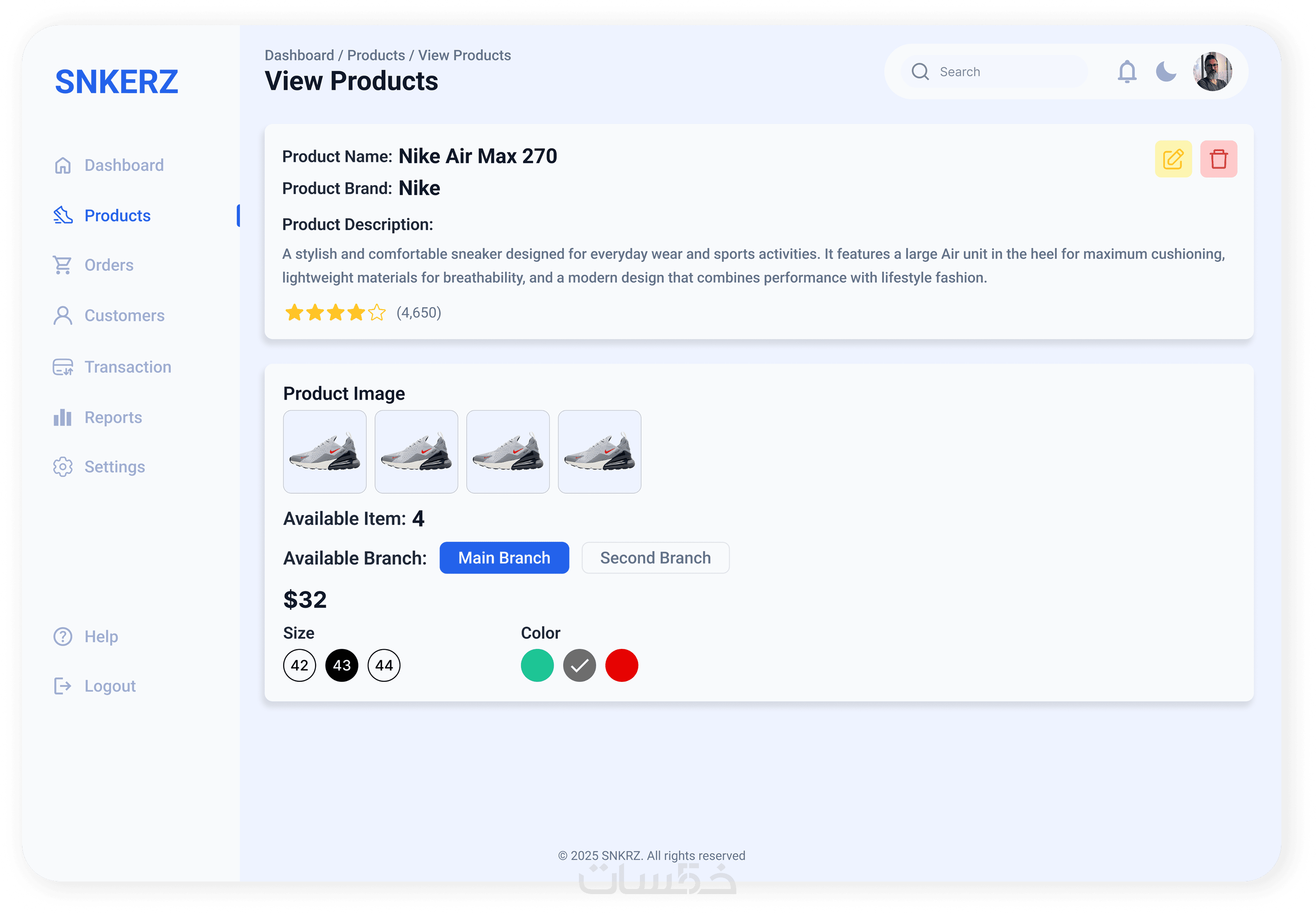Toggle dark mode via moon icon
The height and width of the screenshot is (913, 1316).
click(1166, 72)
